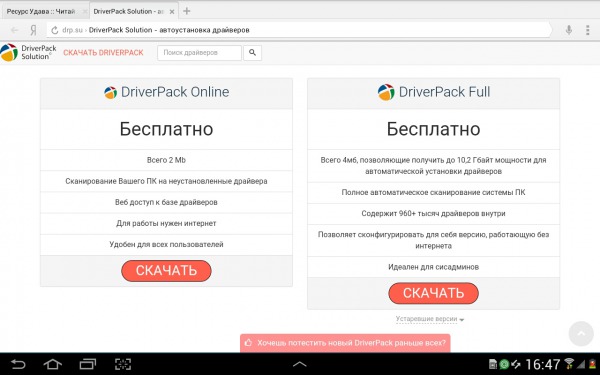Select Сканирование Вашего ПК row
The image size is (600, 375).
coord(166,181)
